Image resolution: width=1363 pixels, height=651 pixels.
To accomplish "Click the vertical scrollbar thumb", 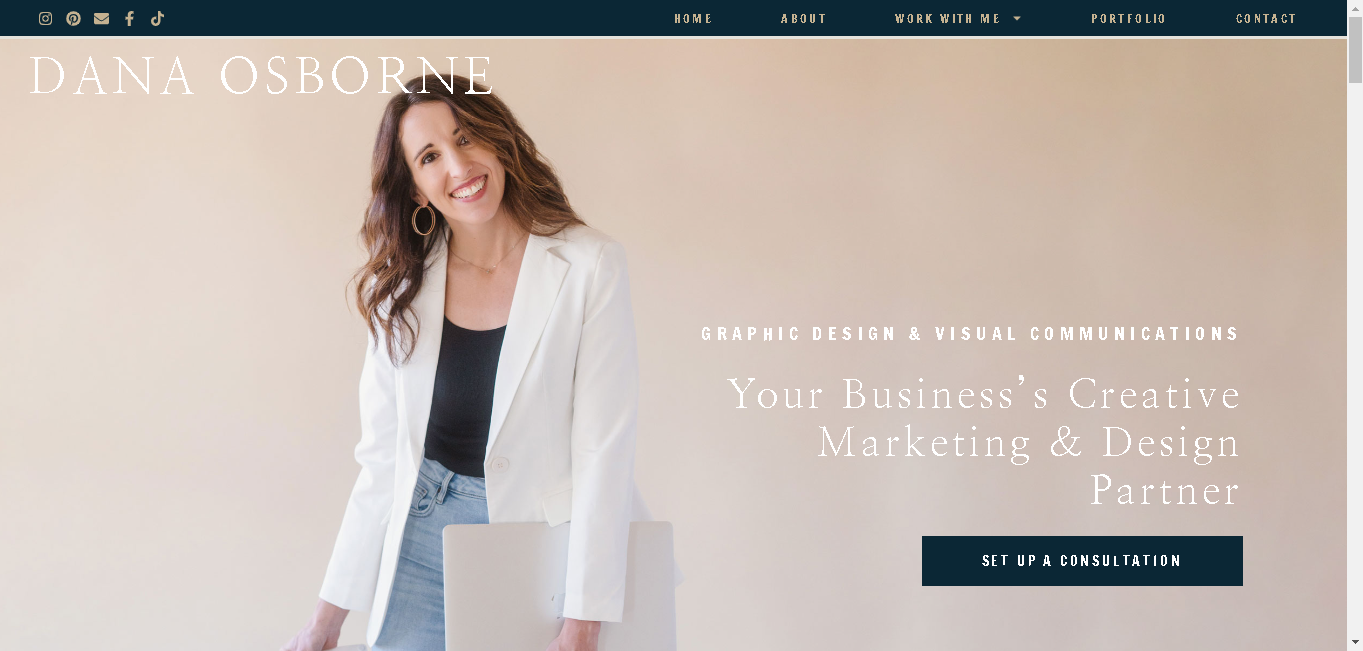I will click(x=1355, y=50).
